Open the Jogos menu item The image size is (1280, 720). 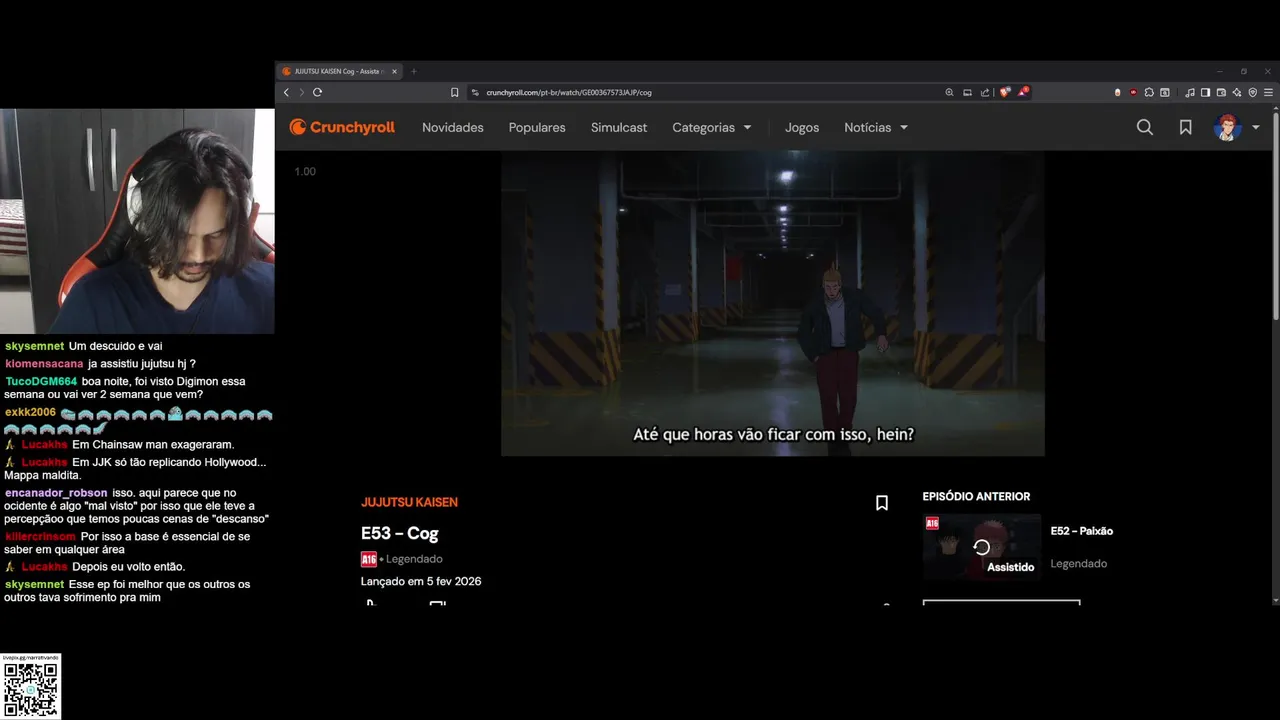(802, 128)
